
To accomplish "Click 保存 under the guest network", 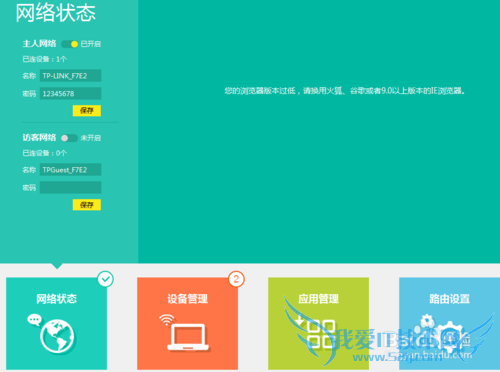I will (x=87, y=205).
